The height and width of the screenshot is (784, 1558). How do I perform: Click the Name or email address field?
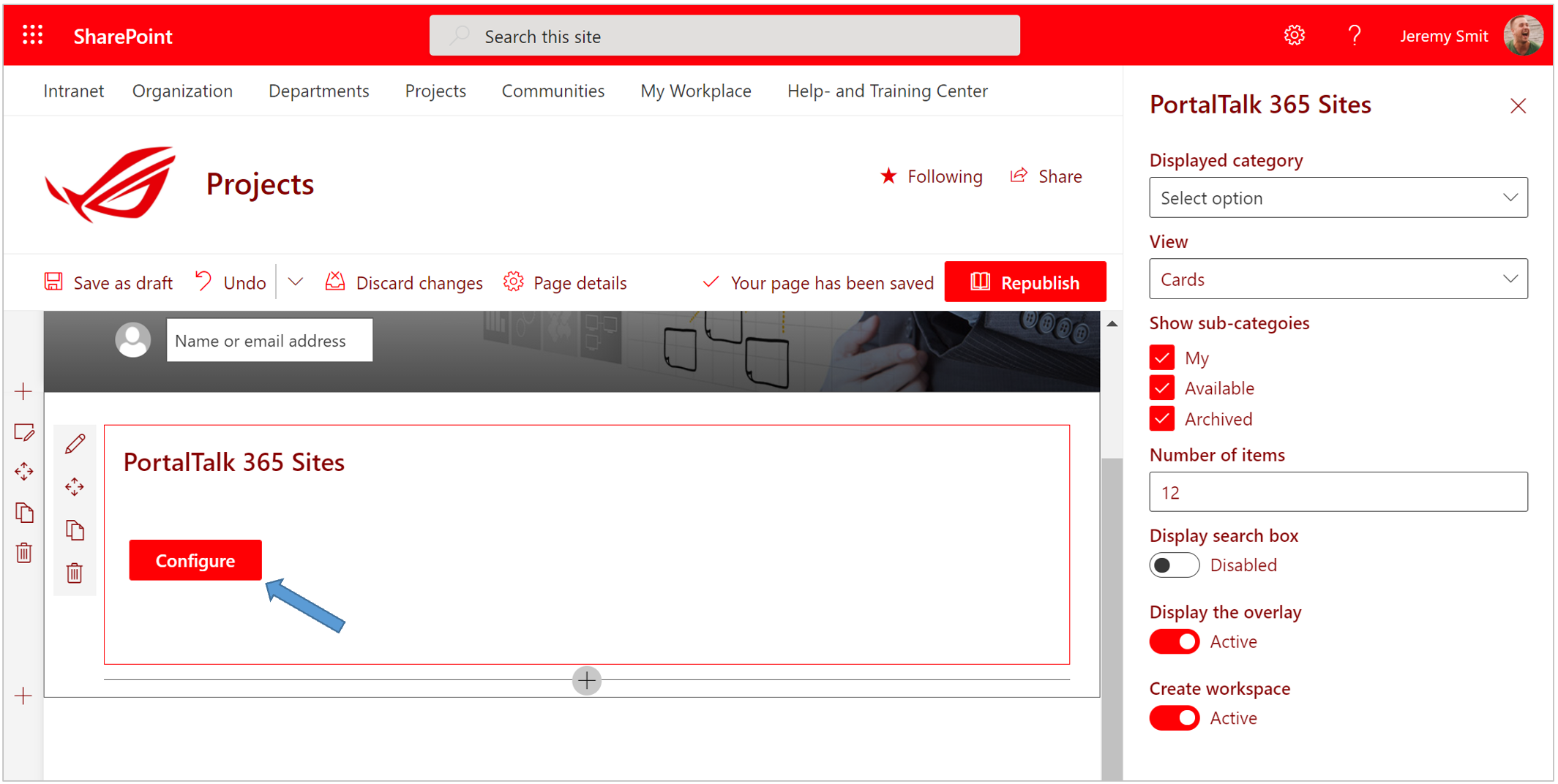click(269, 340)
